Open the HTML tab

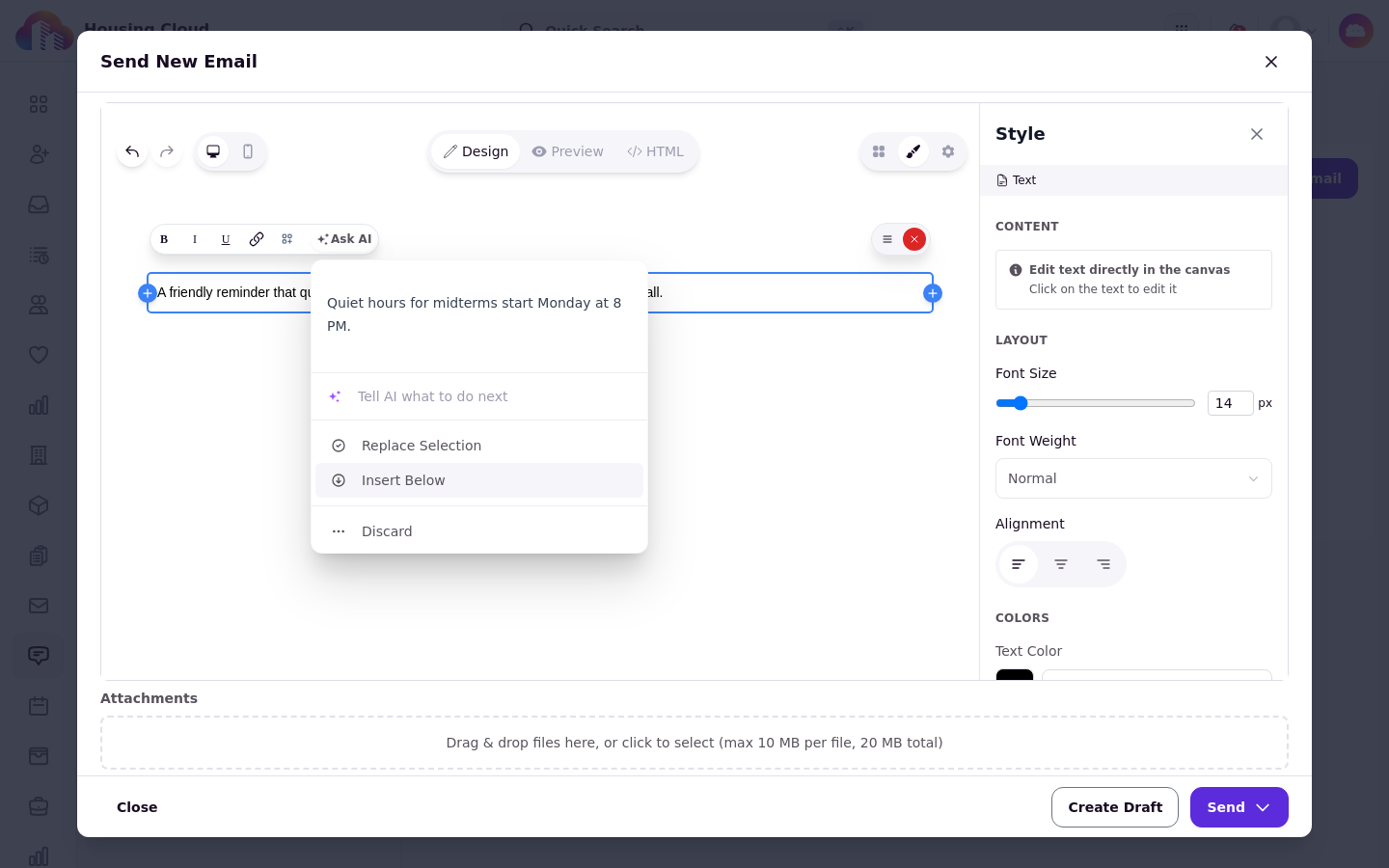(655, 151)
